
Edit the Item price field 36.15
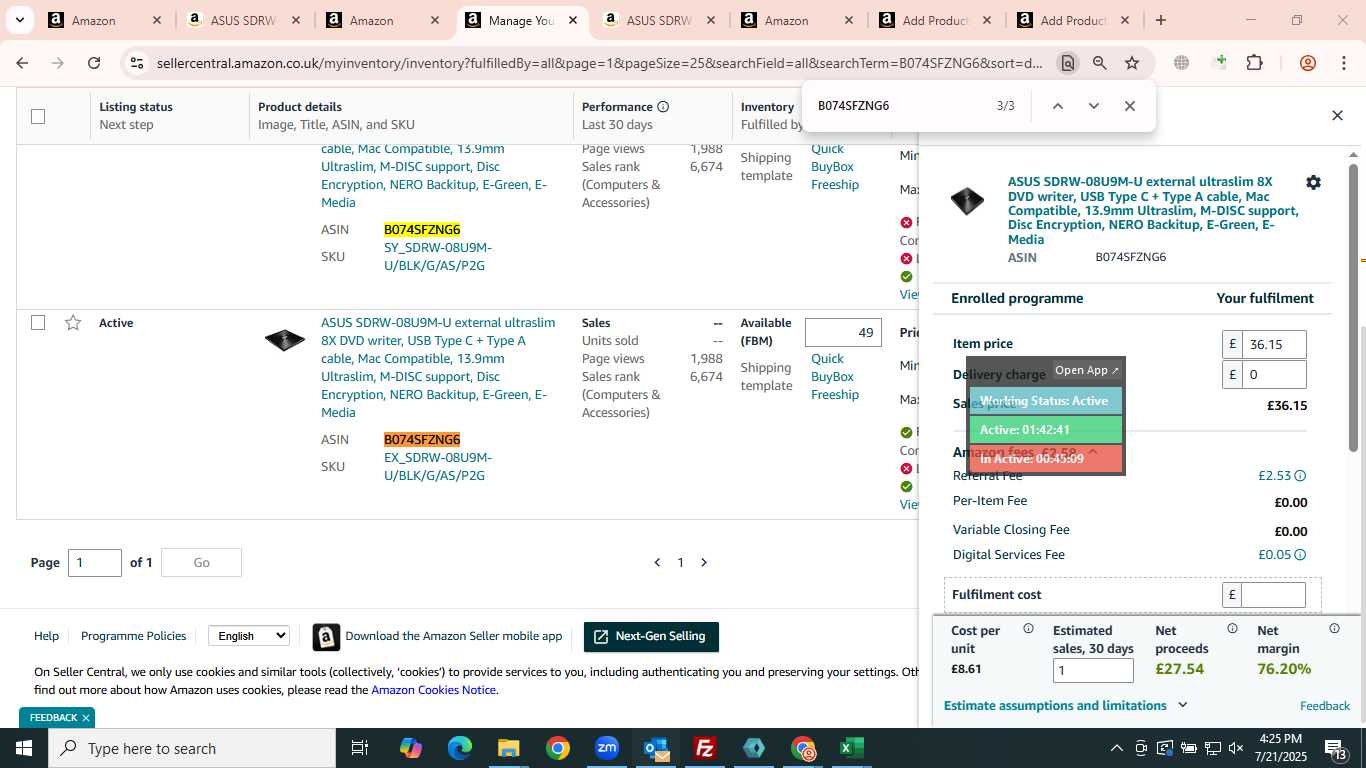coord(1274,344)
